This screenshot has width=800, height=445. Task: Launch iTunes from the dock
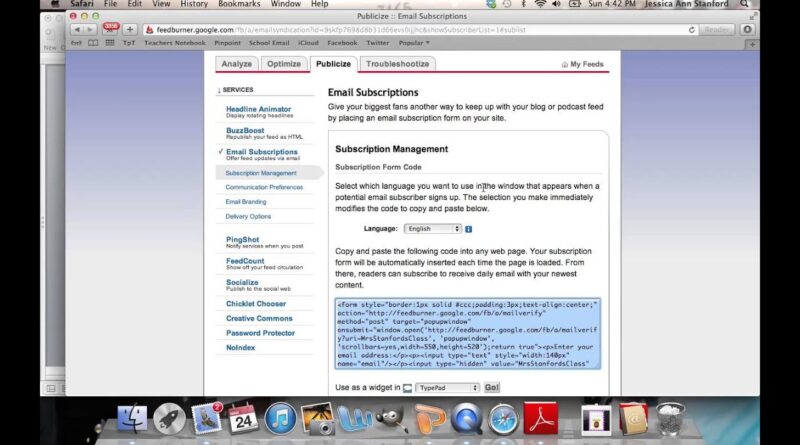point(280,418)
